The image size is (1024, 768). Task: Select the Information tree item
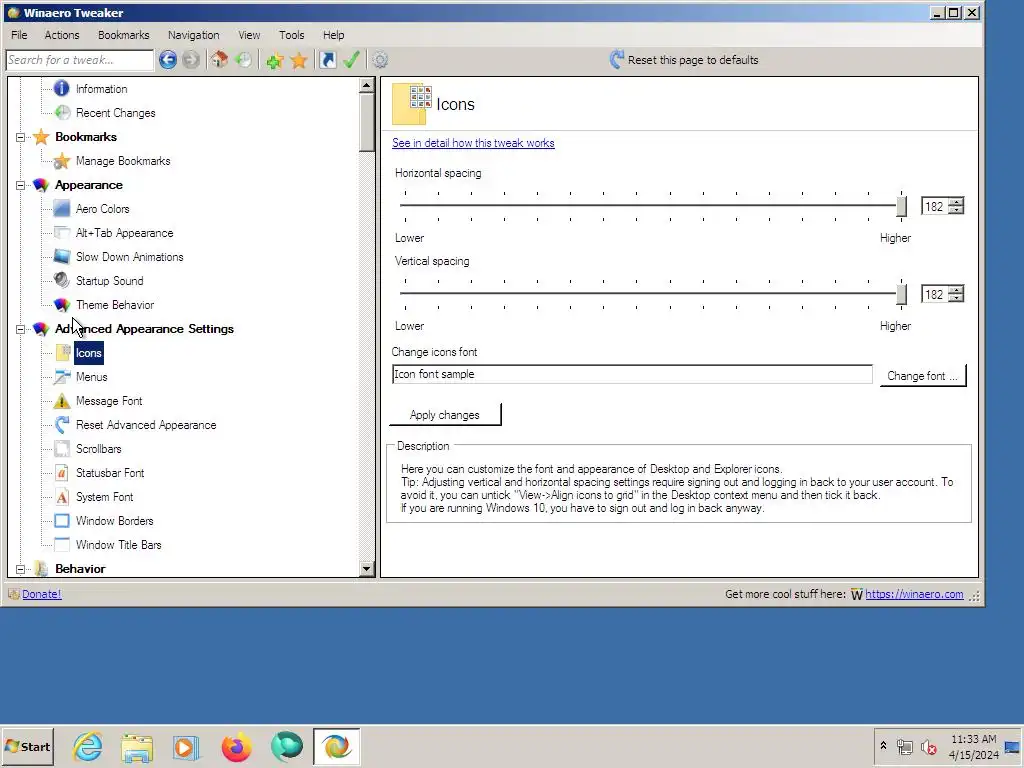point(101,89)
